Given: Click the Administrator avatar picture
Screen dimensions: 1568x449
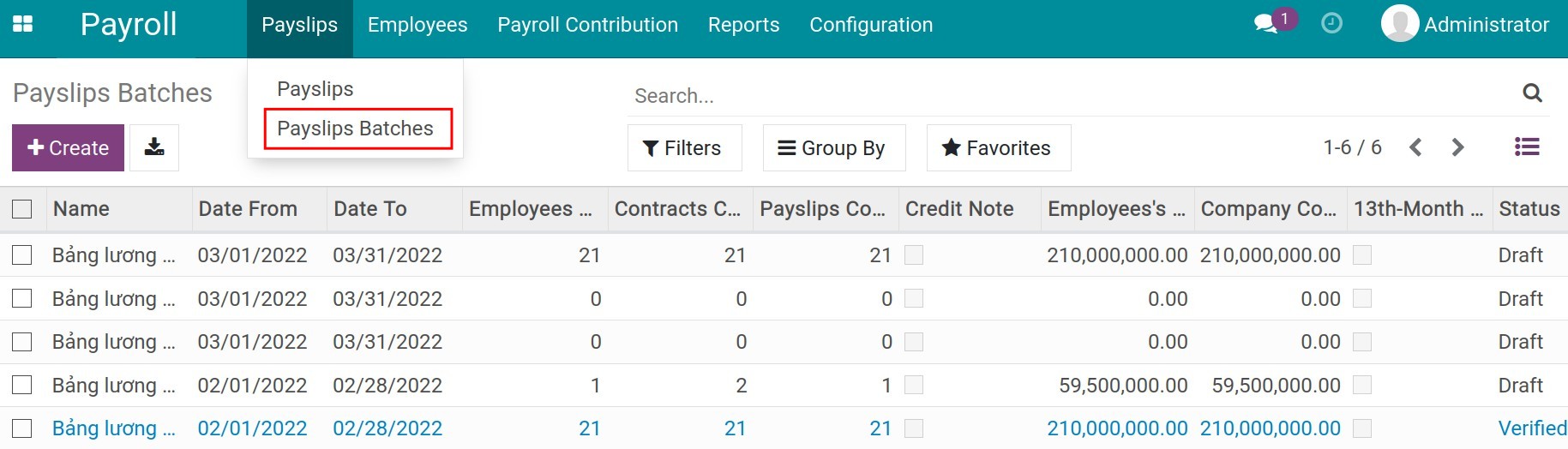Looking at the screenshot, I should tap(1399, 24).
